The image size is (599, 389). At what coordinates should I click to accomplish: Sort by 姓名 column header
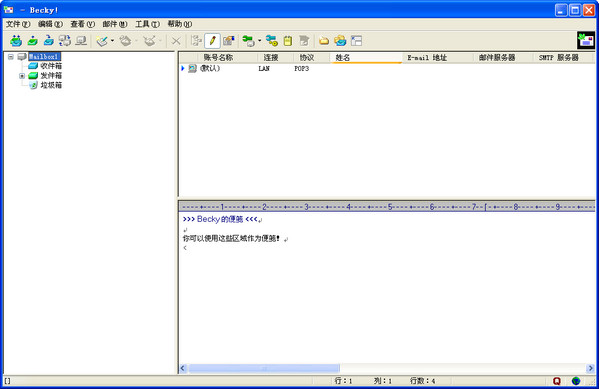366,58
